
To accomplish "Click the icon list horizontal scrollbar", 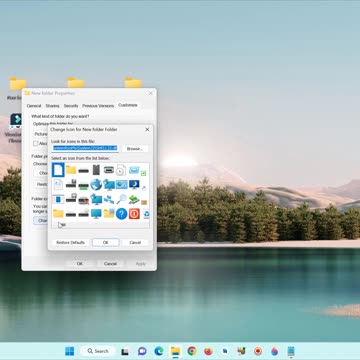I will point(100,225).
